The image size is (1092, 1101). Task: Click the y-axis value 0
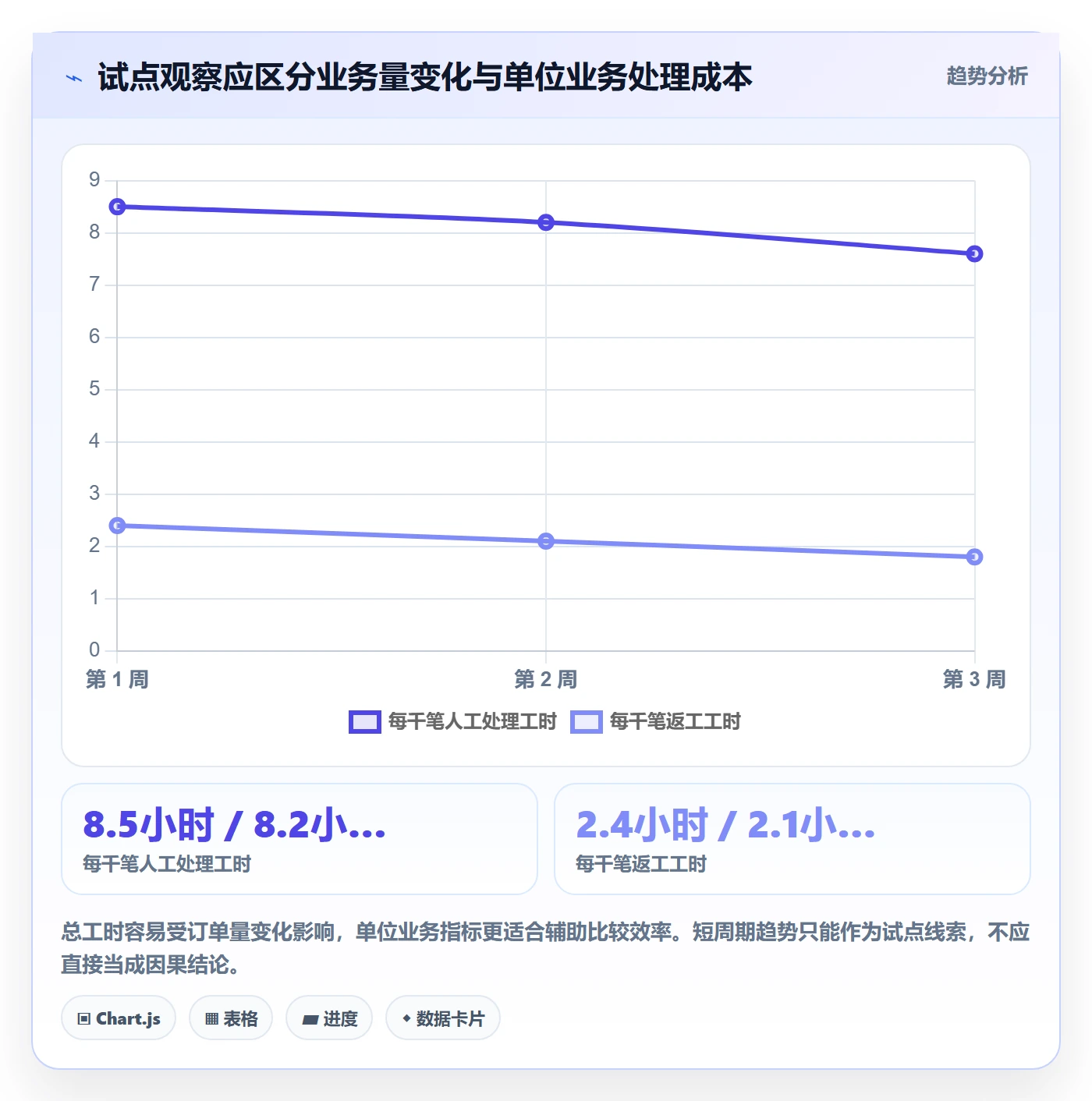(x=94, y=650)
